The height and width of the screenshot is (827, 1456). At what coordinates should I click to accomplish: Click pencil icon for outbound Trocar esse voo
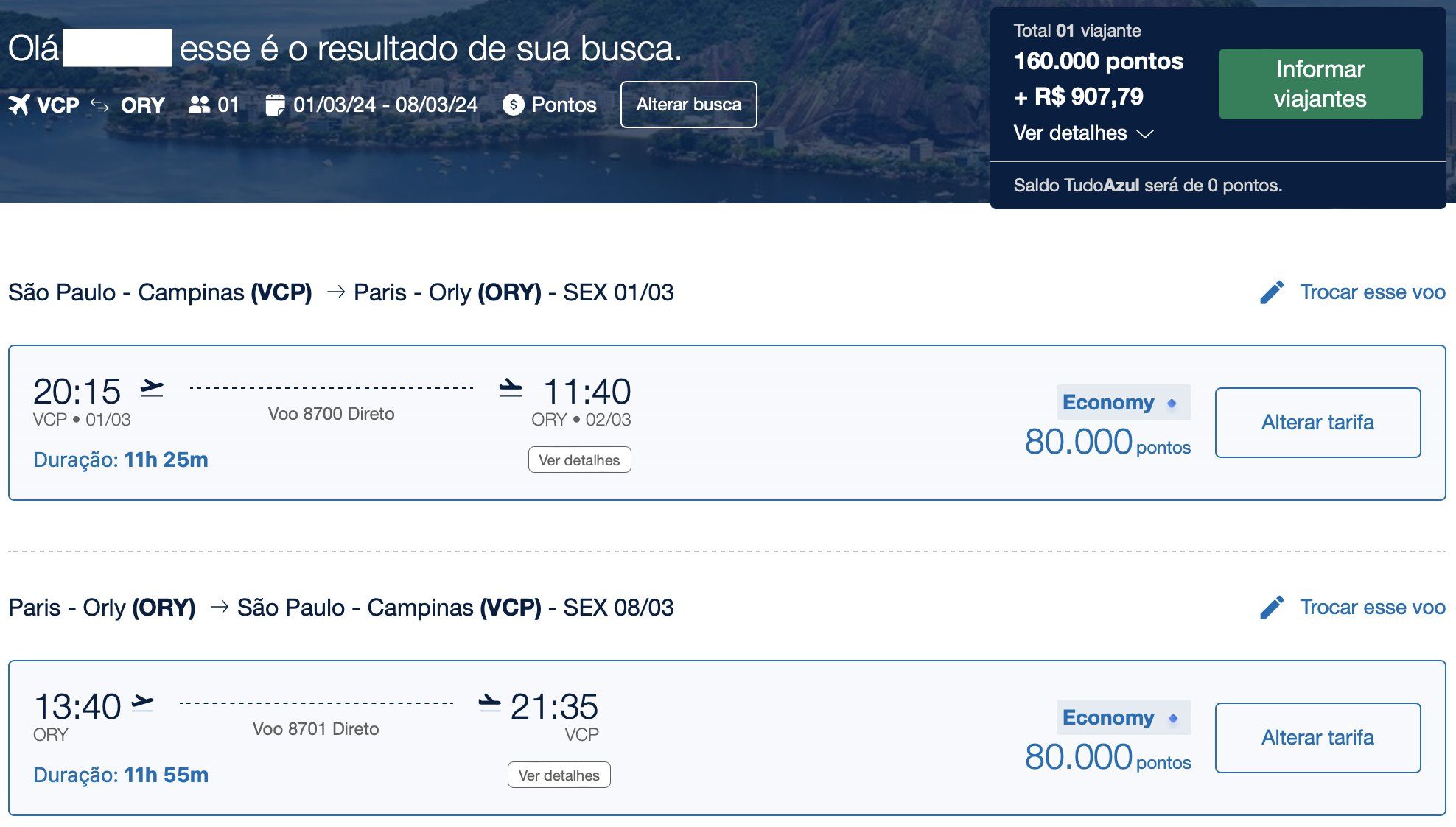tap(1272, 292)
